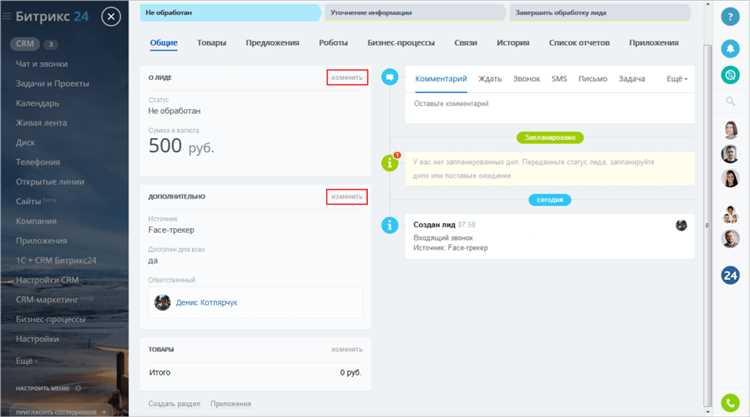The width and height of the screenshot is (750, 417).
Task: Click the Оставьте комментарий input field
Action: [x=550, y=104]
